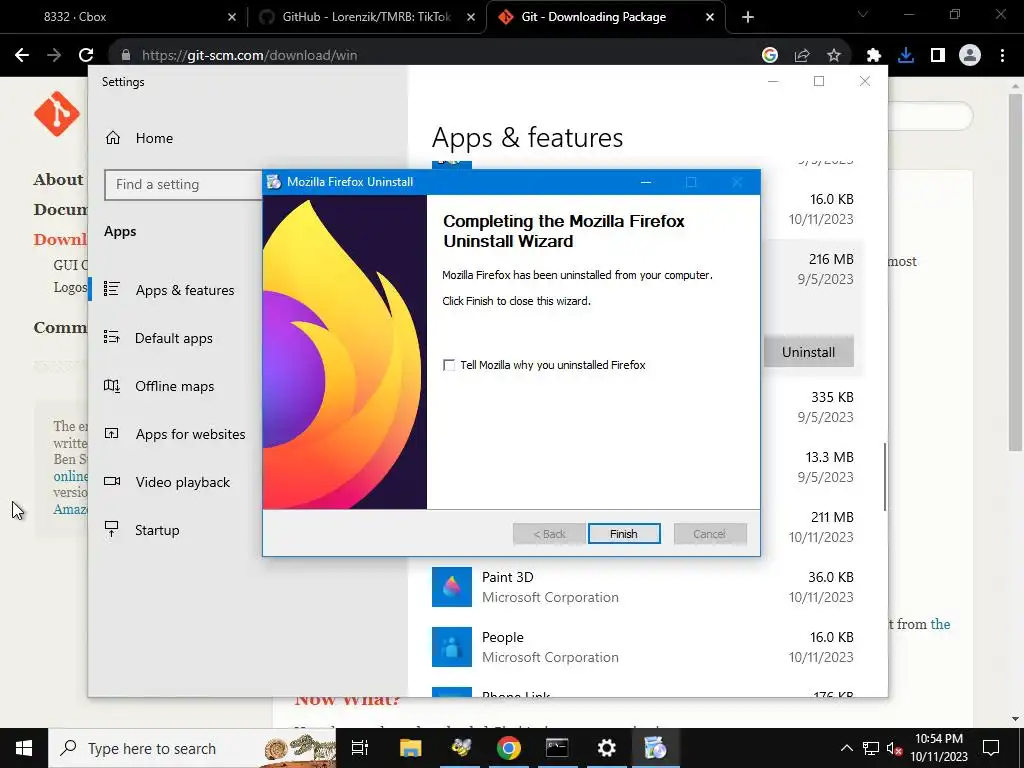Open Startup settings page
Screen dimensions: 1024x768
click(157, 530)
